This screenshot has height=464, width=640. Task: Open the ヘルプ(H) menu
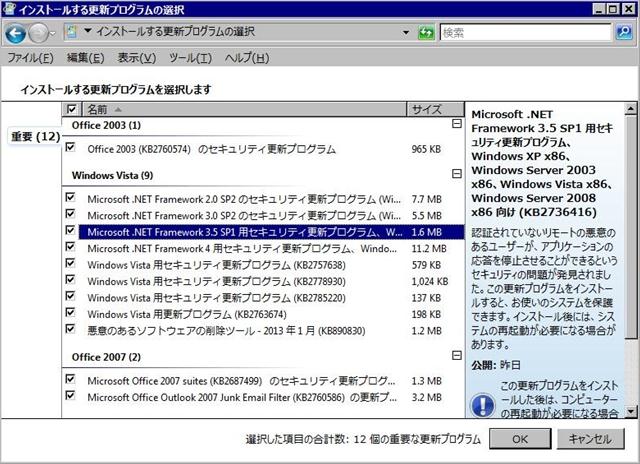(247, 58)
